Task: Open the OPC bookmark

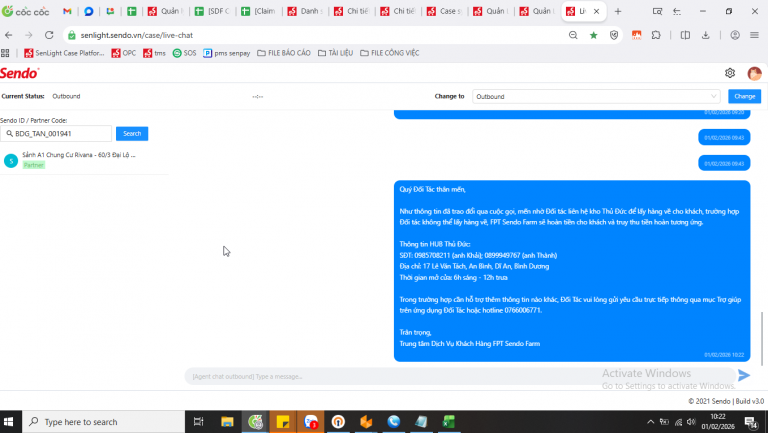Action: tap(123, 53)
